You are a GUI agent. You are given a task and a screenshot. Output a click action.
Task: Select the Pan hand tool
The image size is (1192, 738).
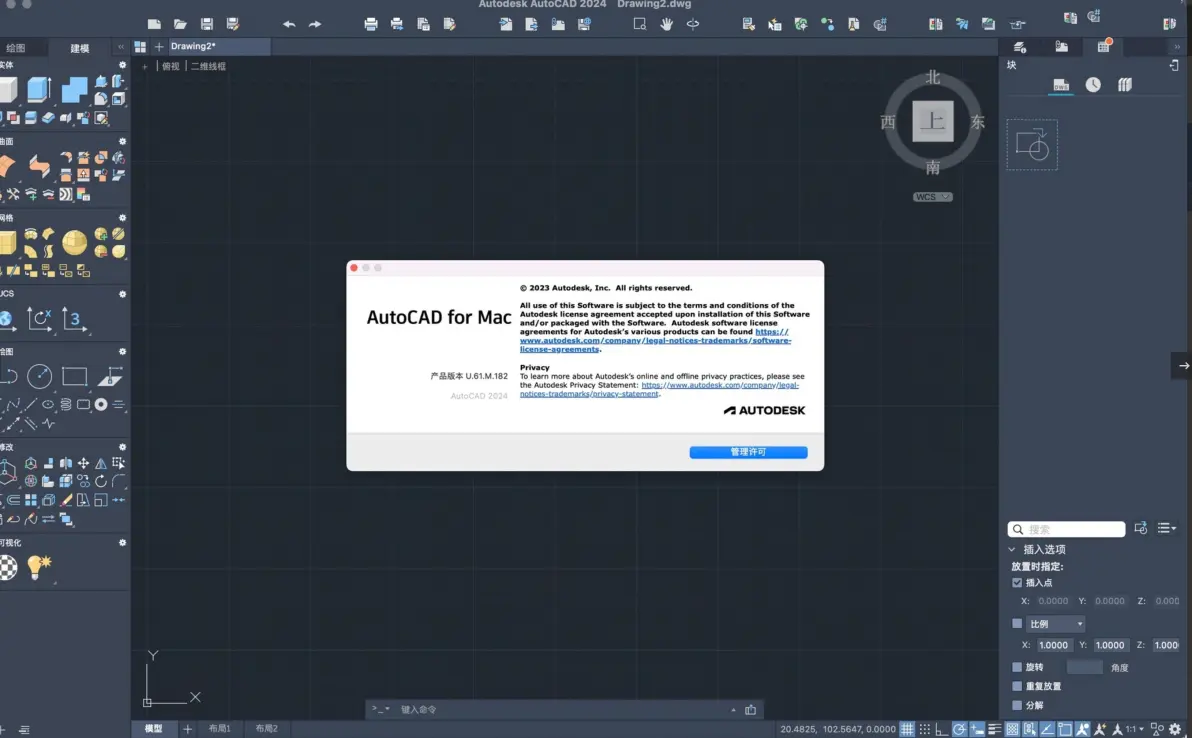coord(667,24)
